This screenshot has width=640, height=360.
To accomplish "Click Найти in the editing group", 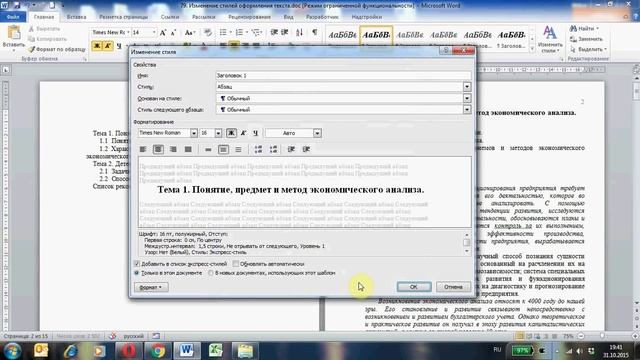I will [584, 28].
